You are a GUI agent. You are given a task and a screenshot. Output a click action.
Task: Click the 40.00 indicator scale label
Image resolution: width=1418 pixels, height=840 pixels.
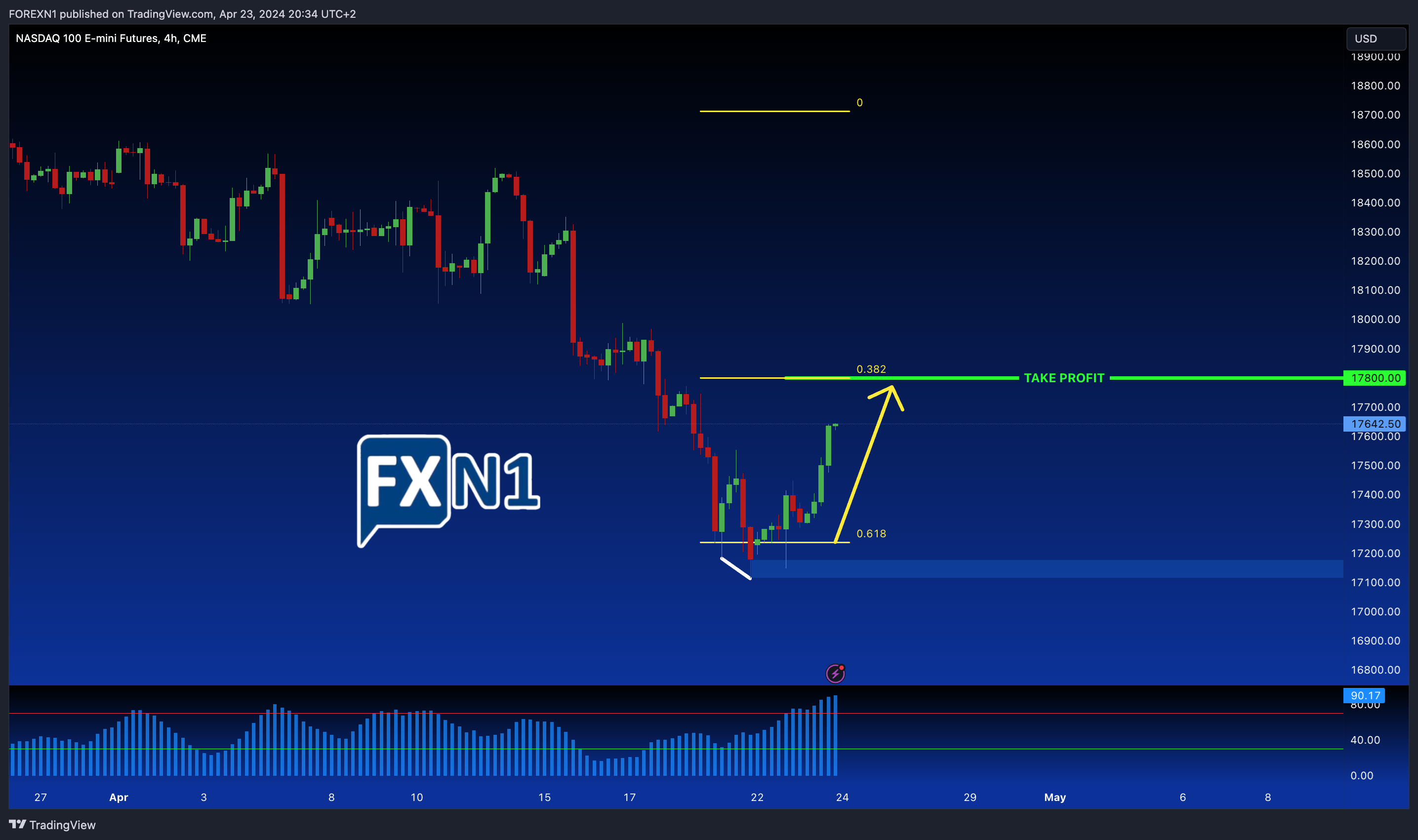1365,740
